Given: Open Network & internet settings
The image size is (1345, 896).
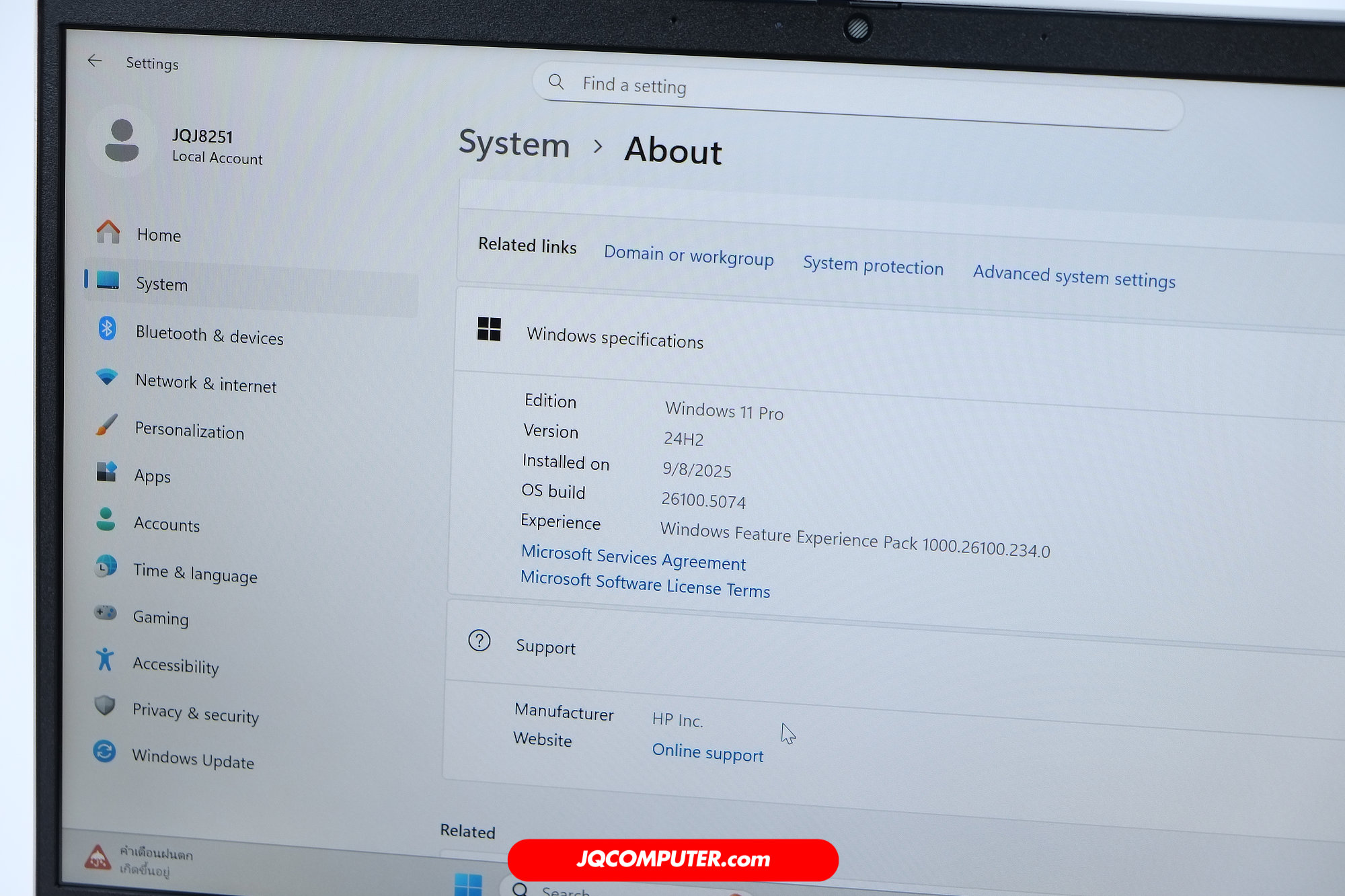Looking at the screenshot, I should pyautogui.click(x=206, y=383).
